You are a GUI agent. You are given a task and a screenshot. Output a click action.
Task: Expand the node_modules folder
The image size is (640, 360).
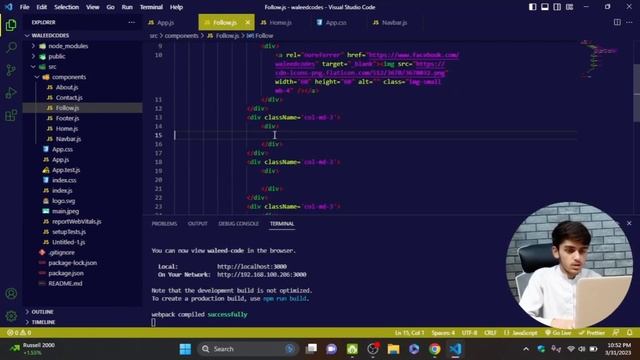coord(68,46)
